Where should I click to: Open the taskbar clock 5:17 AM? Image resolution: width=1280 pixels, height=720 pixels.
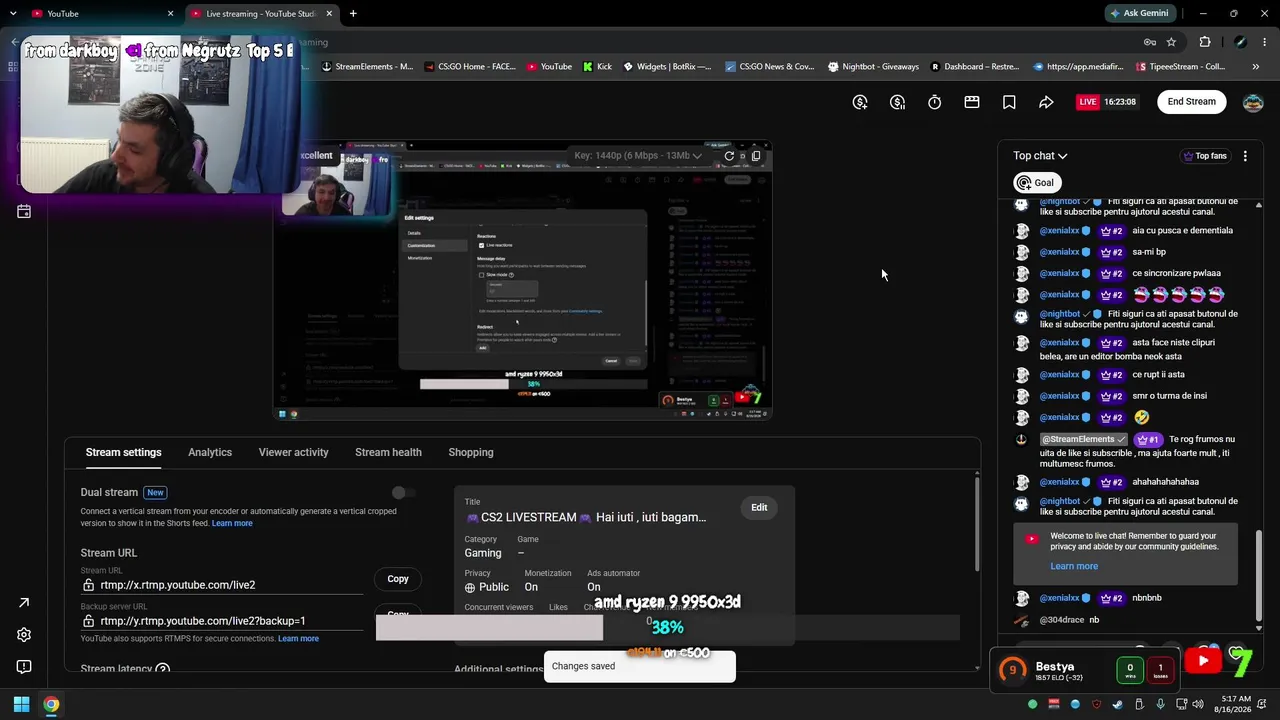(1235, 704)
